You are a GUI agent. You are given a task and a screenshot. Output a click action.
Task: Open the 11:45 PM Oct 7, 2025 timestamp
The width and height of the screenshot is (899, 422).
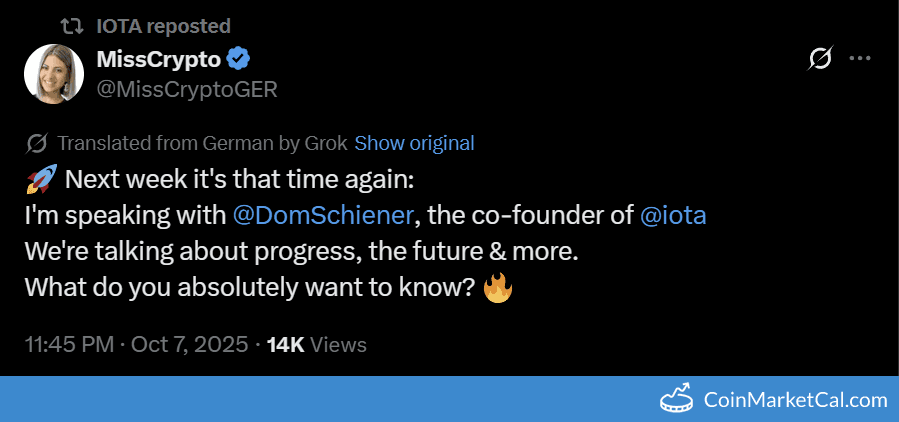point(136,345)
